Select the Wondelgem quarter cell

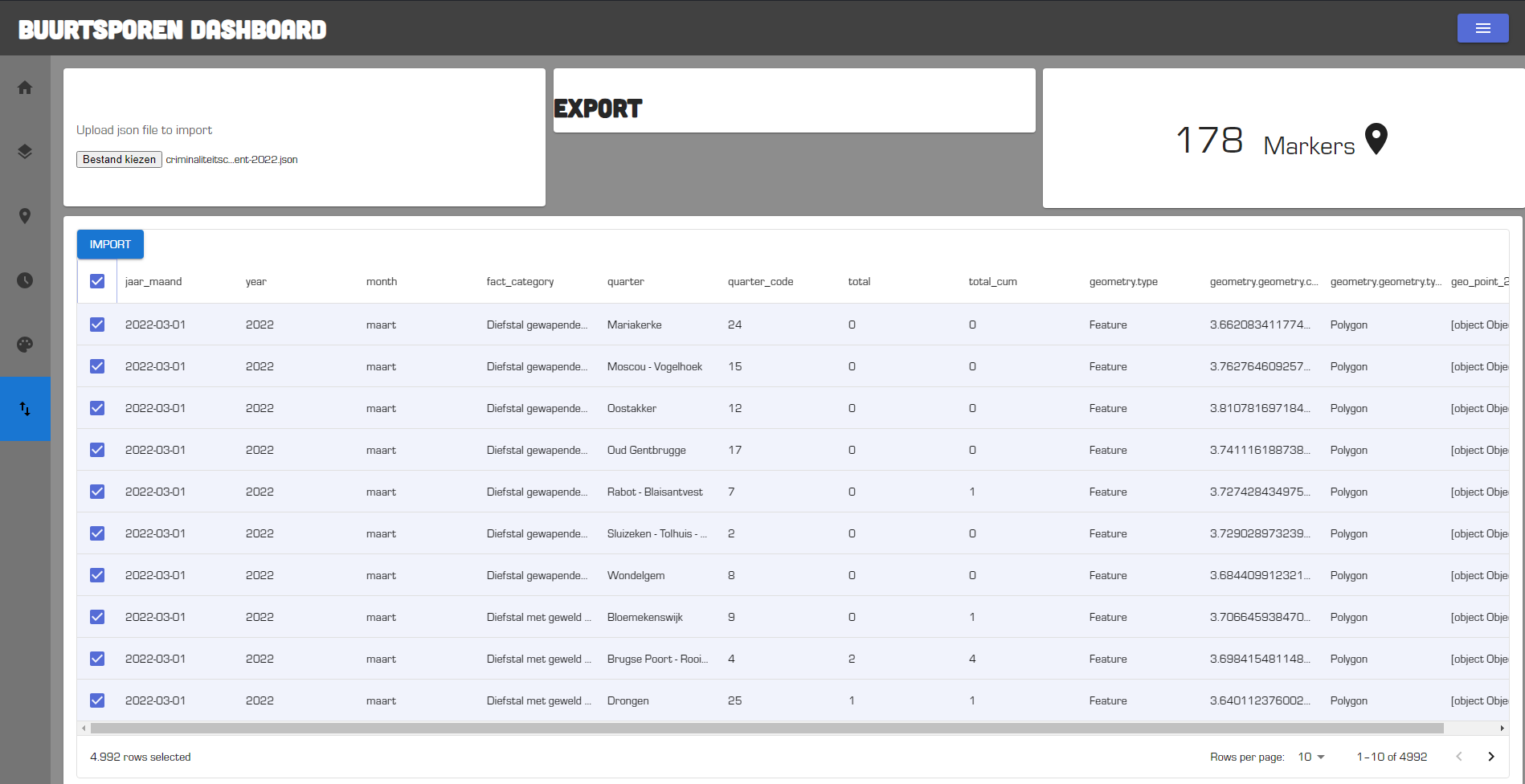click(636, 575)
